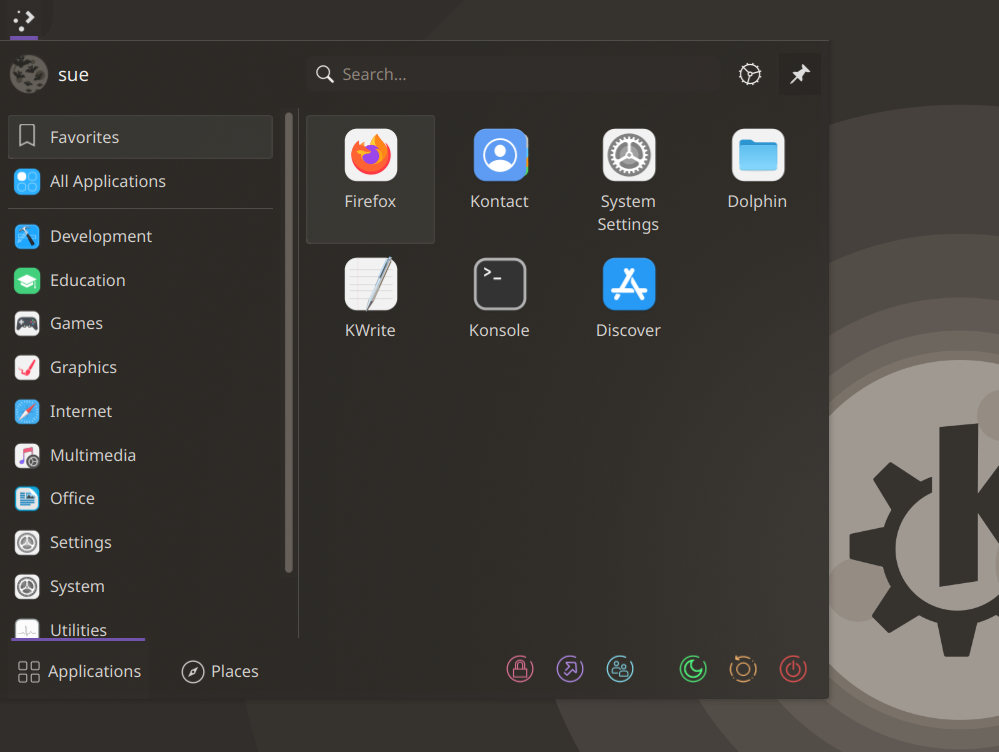Screen dimensions: 999x752
Task: Launch Dolphin file manager
Action: coord(758,179)
